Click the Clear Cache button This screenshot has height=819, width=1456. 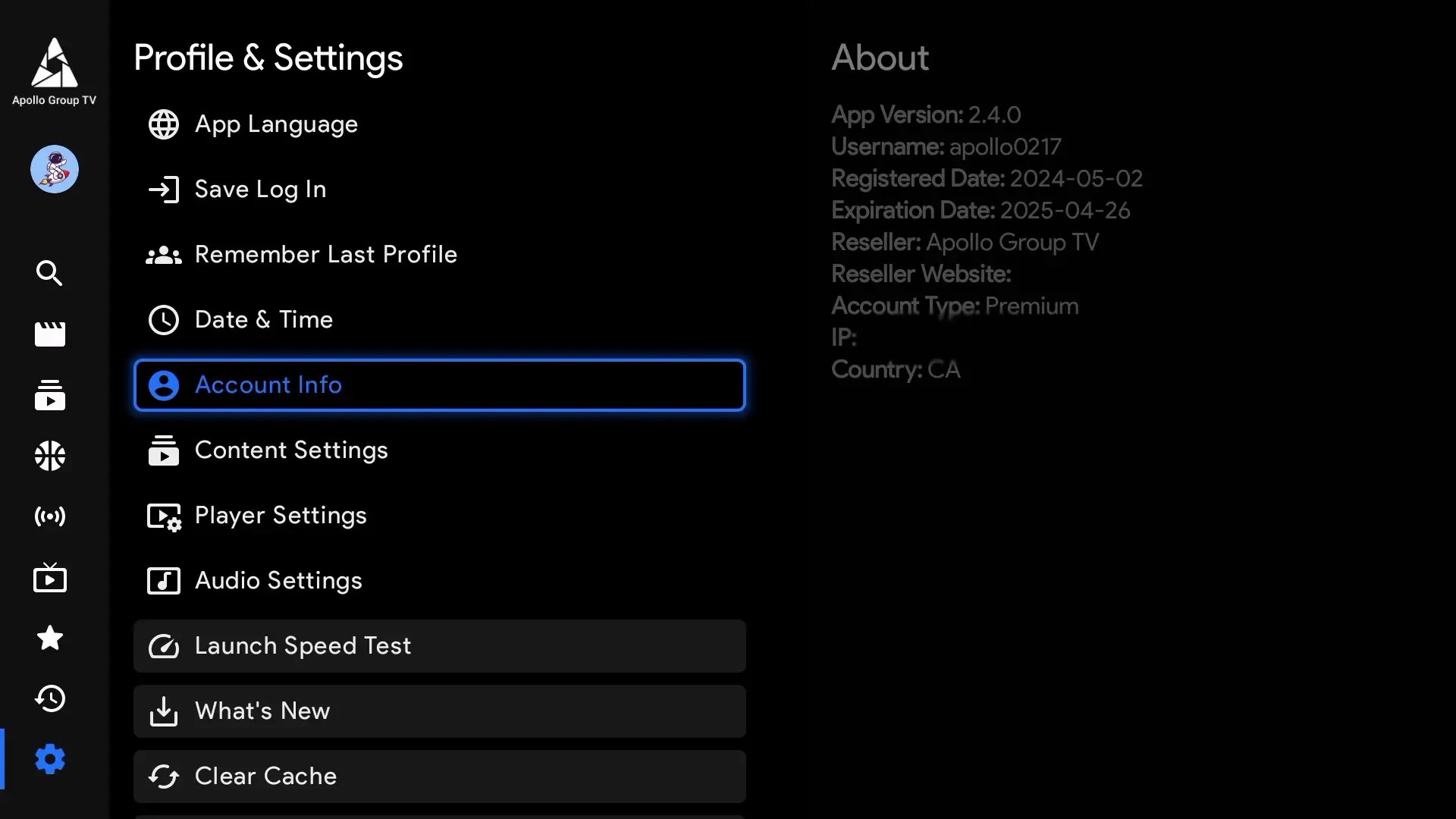(439, 777)
